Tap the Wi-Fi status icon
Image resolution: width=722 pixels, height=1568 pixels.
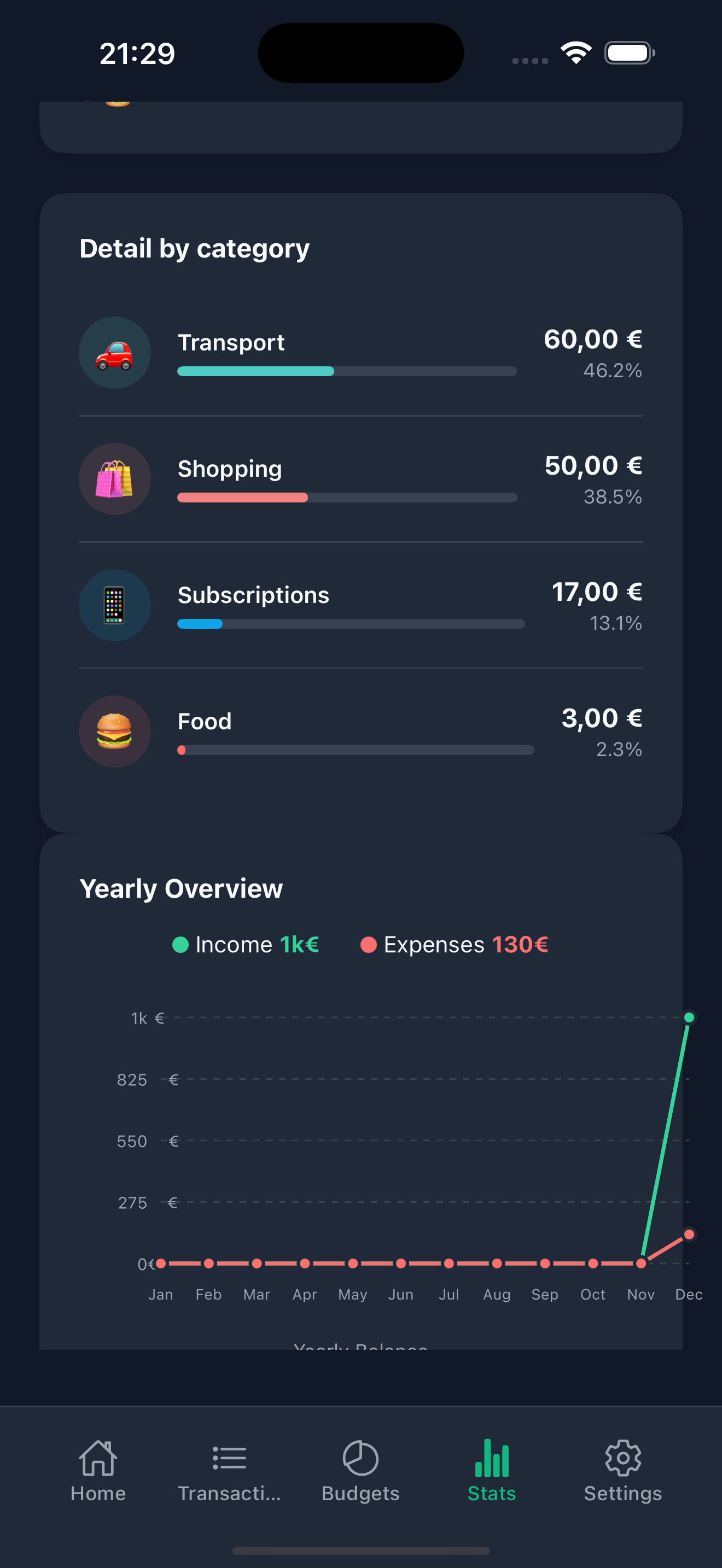pos(576,53)
